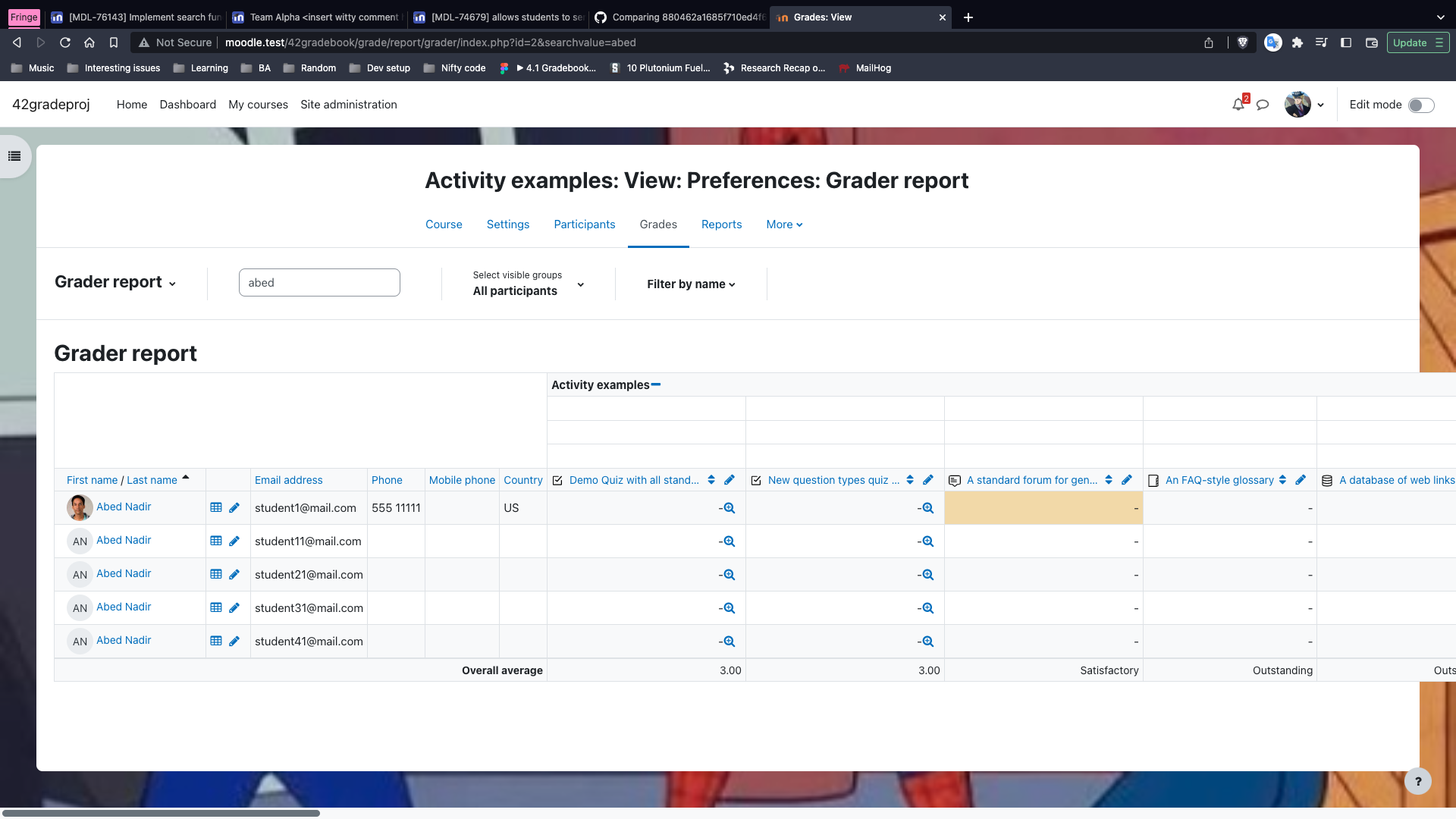Go to Dashboard in navbar
Screen dimensions: 1456x819
click(187, 105)
